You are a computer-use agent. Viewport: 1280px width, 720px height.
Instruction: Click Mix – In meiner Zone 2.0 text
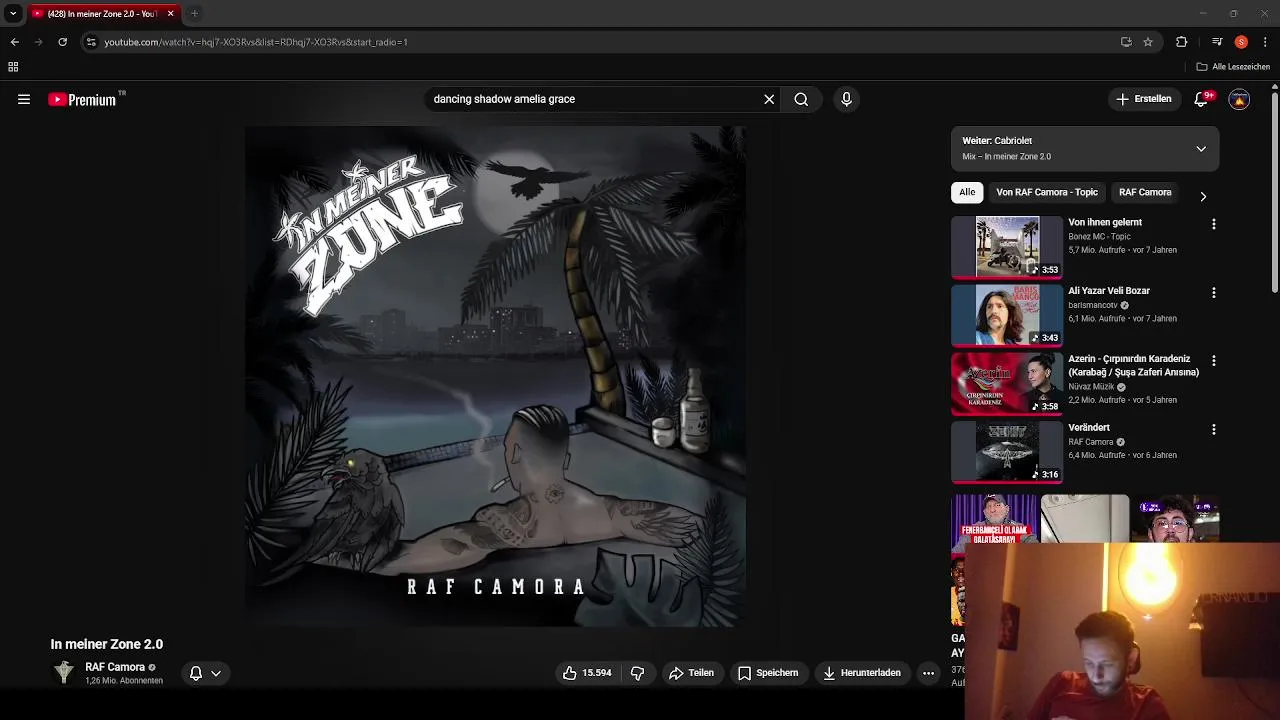pos(1006,157)
